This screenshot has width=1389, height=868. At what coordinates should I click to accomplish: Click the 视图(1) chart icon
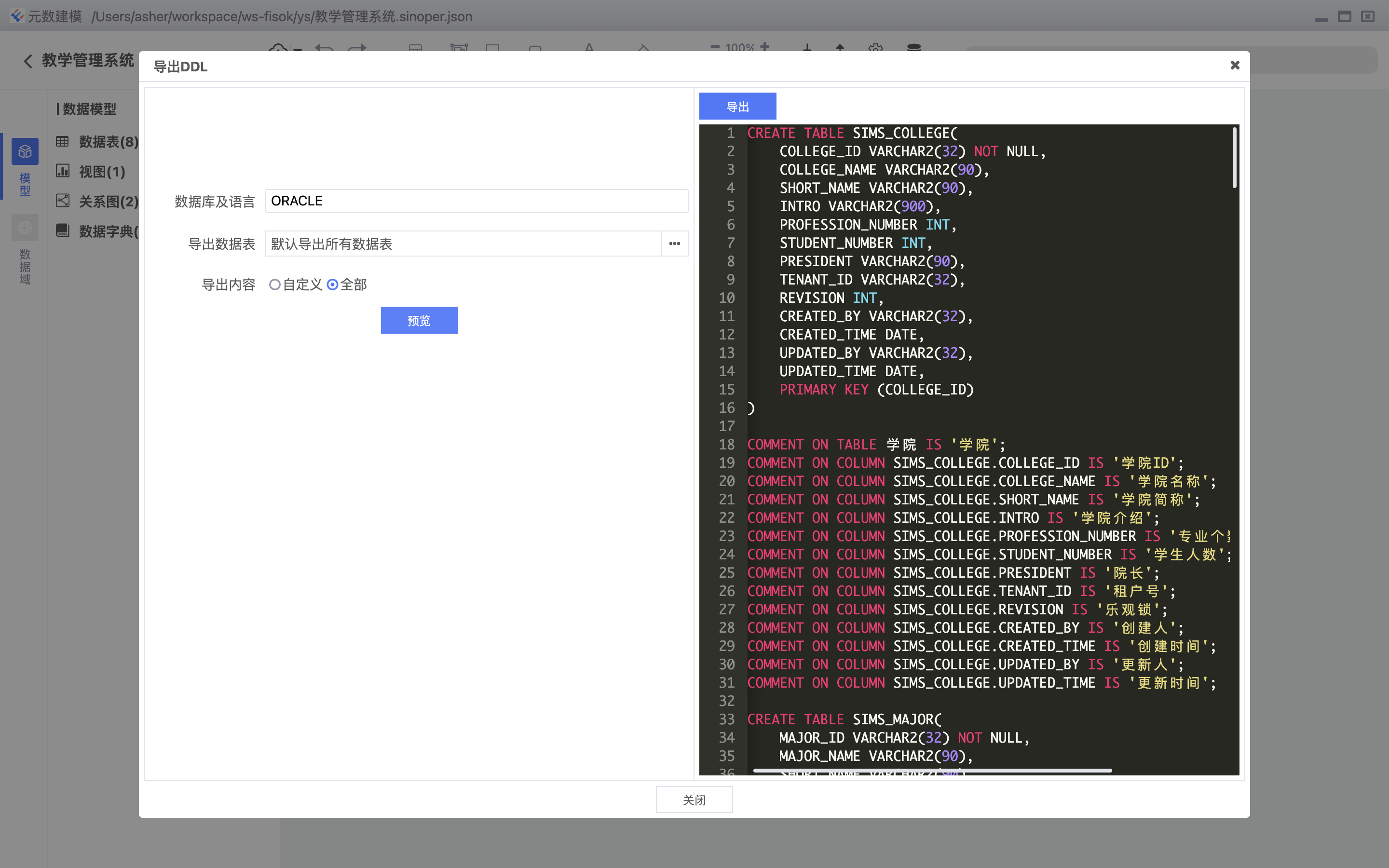(63, 171)
